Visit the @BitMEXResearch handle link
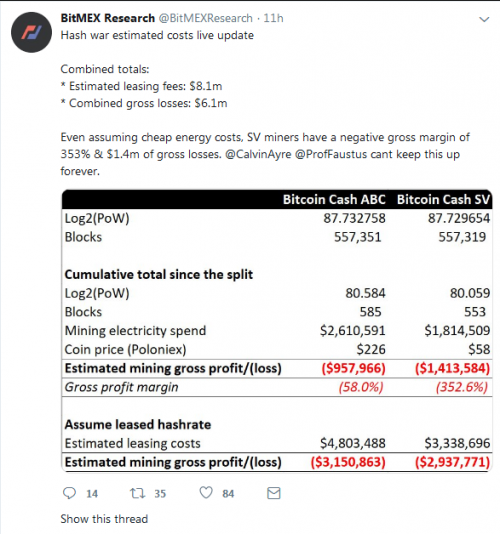The height and width of the screenshot is (534, 500). coord(206,18)
